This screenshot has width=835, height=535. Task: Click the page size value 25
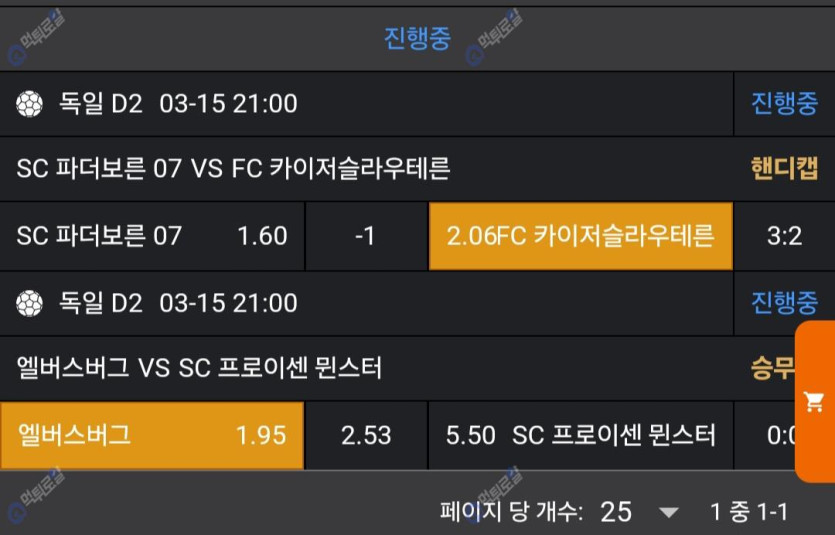[616, 512]
